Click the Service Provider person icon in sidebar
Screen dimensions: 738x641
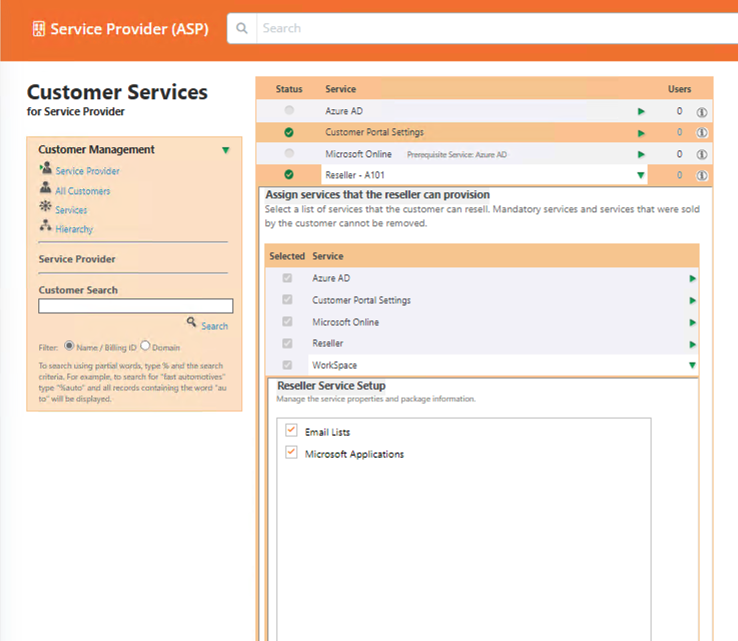coord(46,168)
